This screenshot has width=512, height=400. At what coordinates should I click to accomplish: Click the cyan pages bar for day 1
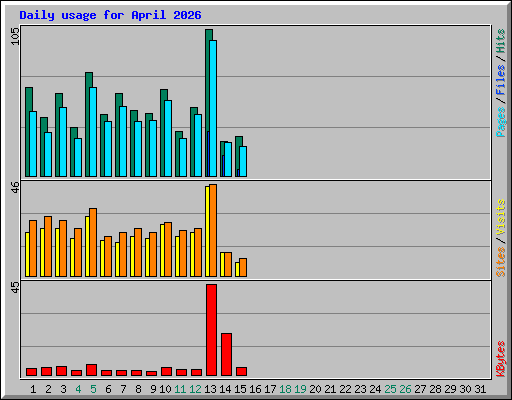pos(33,144)
